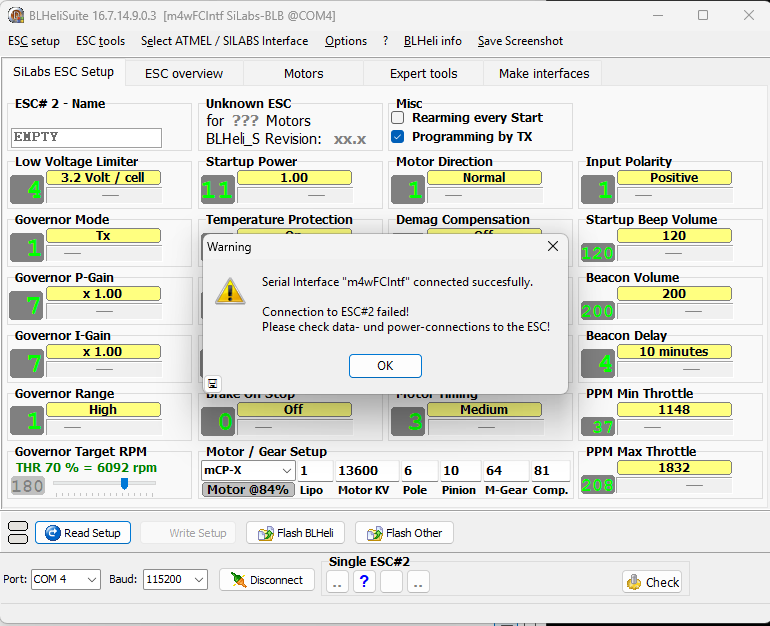Click the small save icon on dialog corner

[212, 384]
